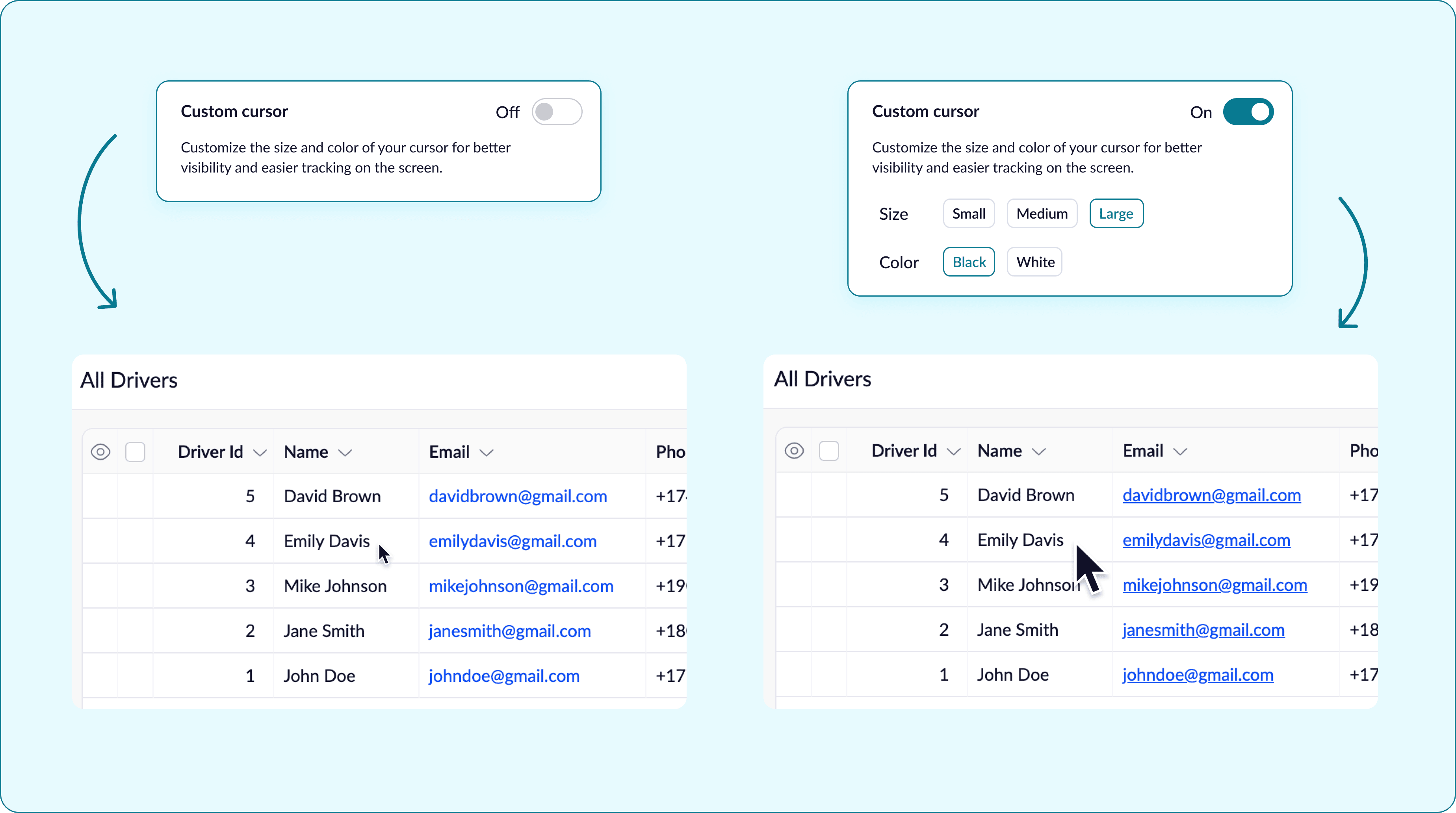This screenshot has height=813, width=1456.
Task: Expand Driver Id column dropdown in right table
Action: tap(954, 451)
